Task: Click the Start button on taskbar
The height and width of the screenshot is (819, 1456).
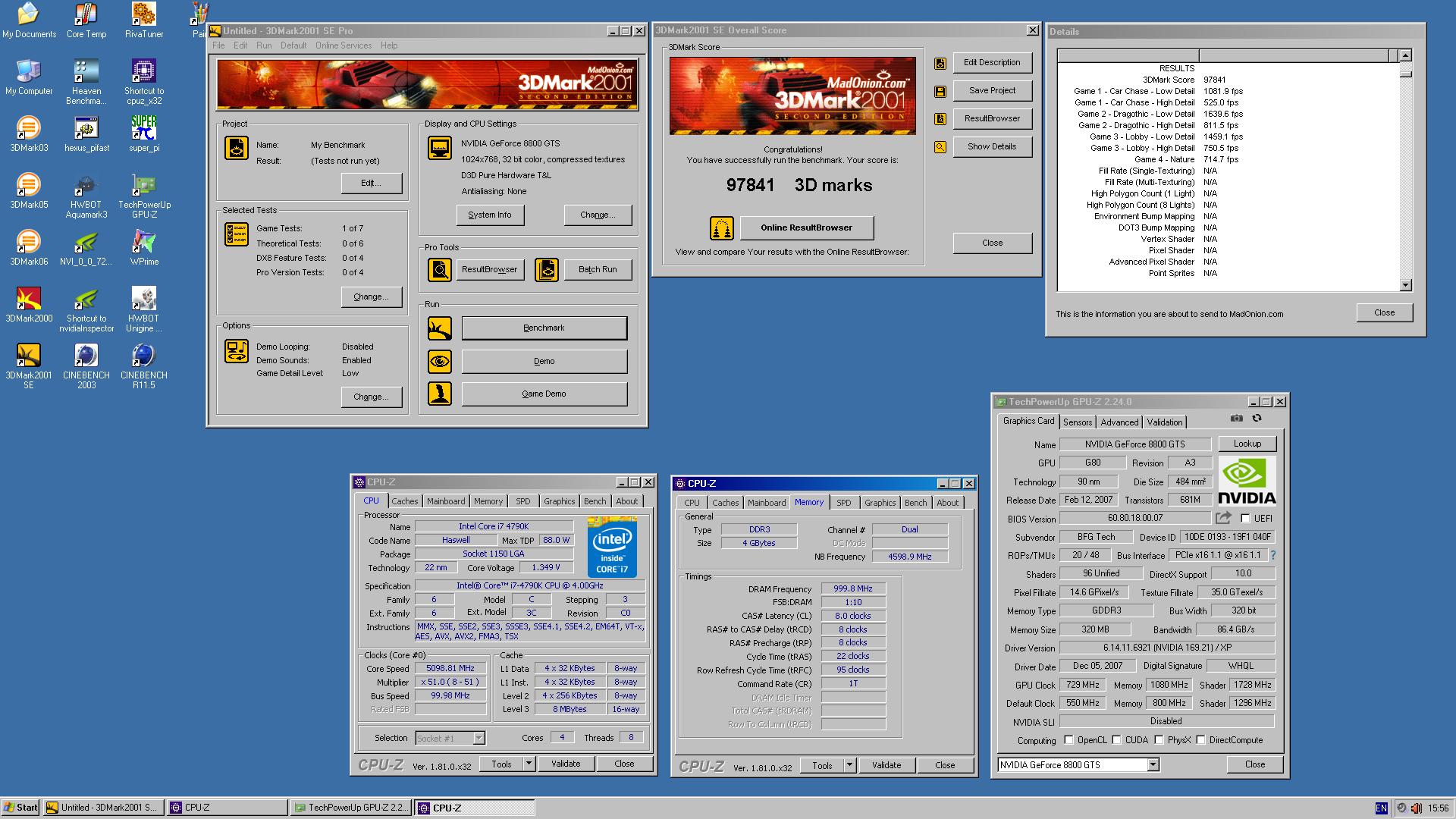Action: coord(20,808)
